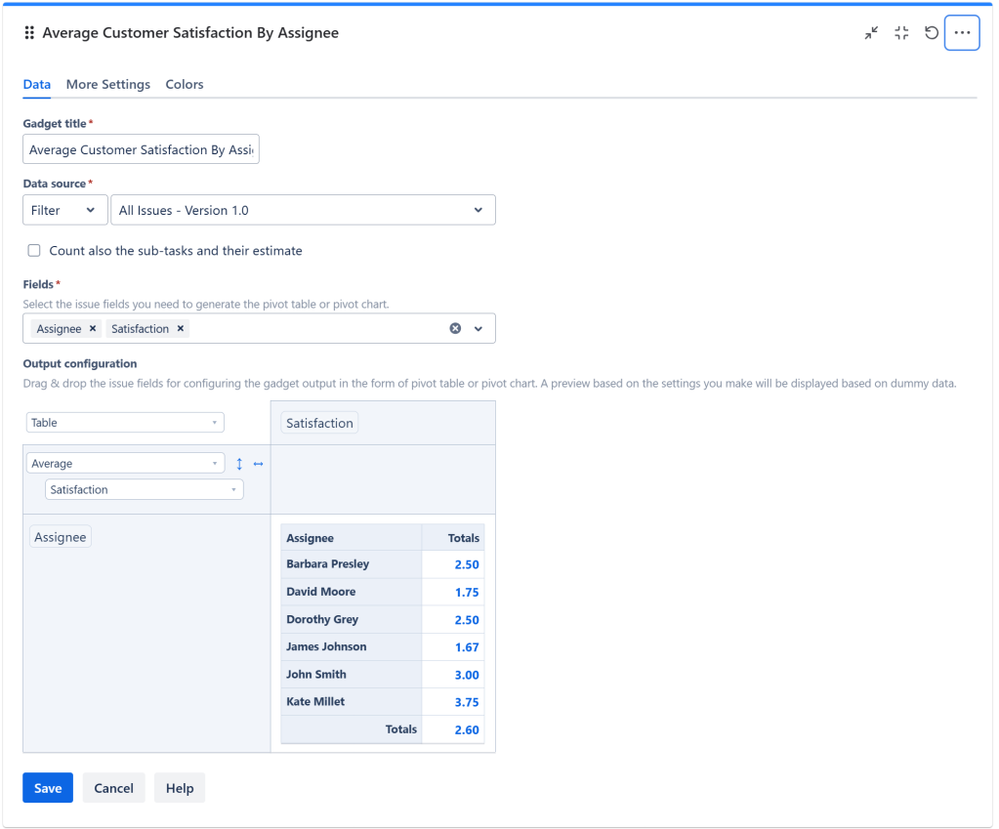Select the Satisfaction column field chip
Viewport: 999px width, 829px height.
319,423
